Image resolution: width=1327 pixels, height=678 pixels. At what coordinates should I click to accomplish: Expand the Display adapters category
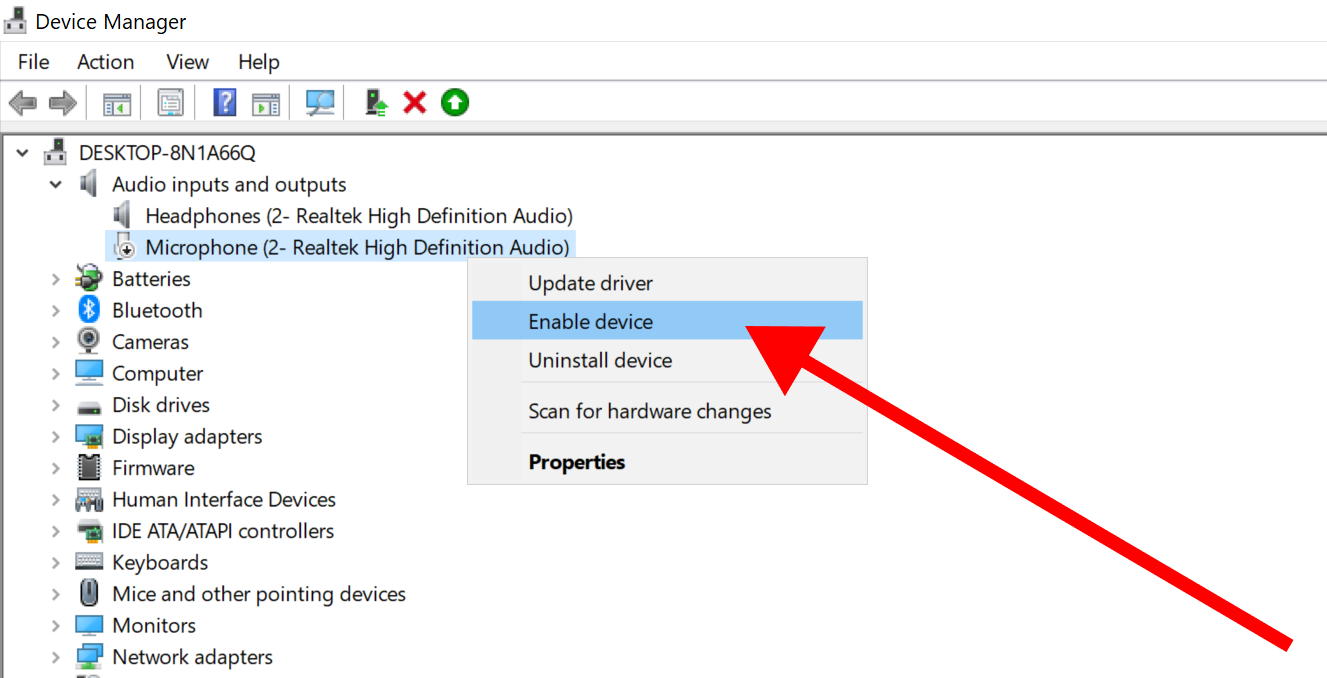pyautogui.click(x=57, y=436)
